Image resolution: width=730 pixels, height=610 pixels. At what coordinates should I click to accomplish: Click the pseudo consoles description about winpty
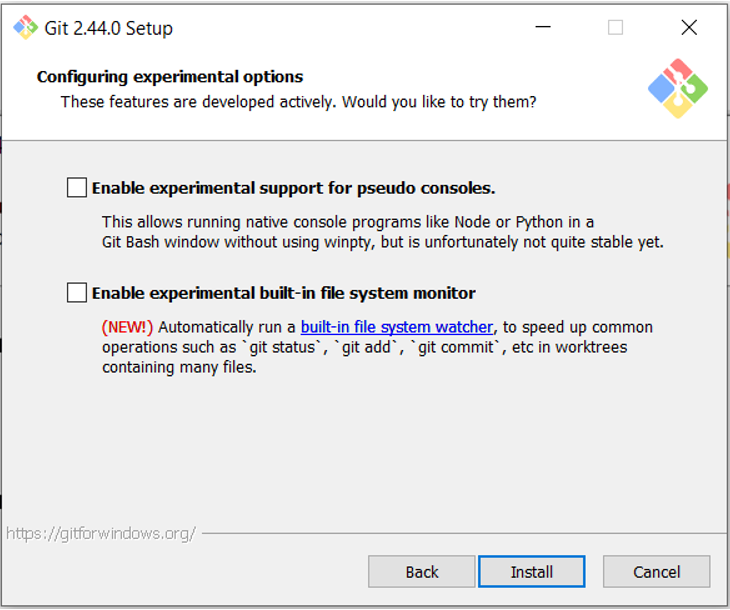click(382, 242)
